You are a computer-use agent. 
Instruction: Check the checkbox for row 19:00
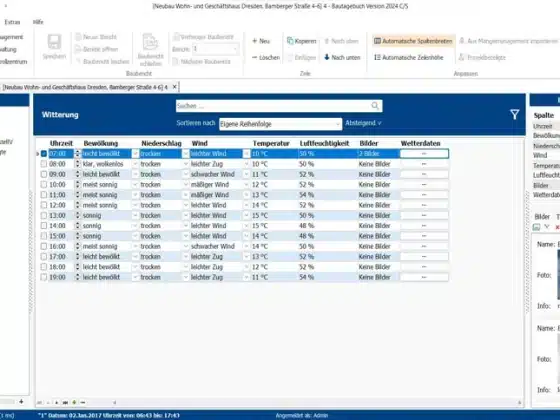pos(44,277)
